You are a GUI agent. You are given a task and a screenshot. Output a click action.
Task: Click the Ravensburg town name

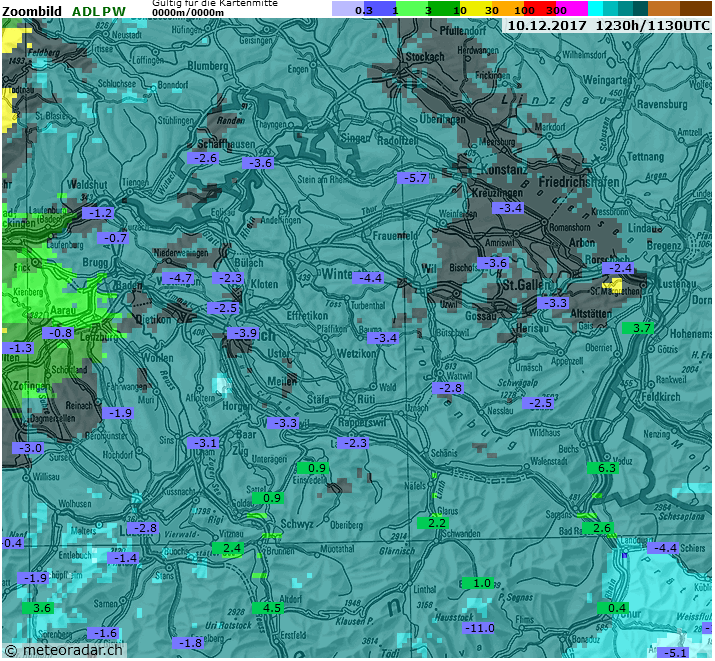(662, 104)
